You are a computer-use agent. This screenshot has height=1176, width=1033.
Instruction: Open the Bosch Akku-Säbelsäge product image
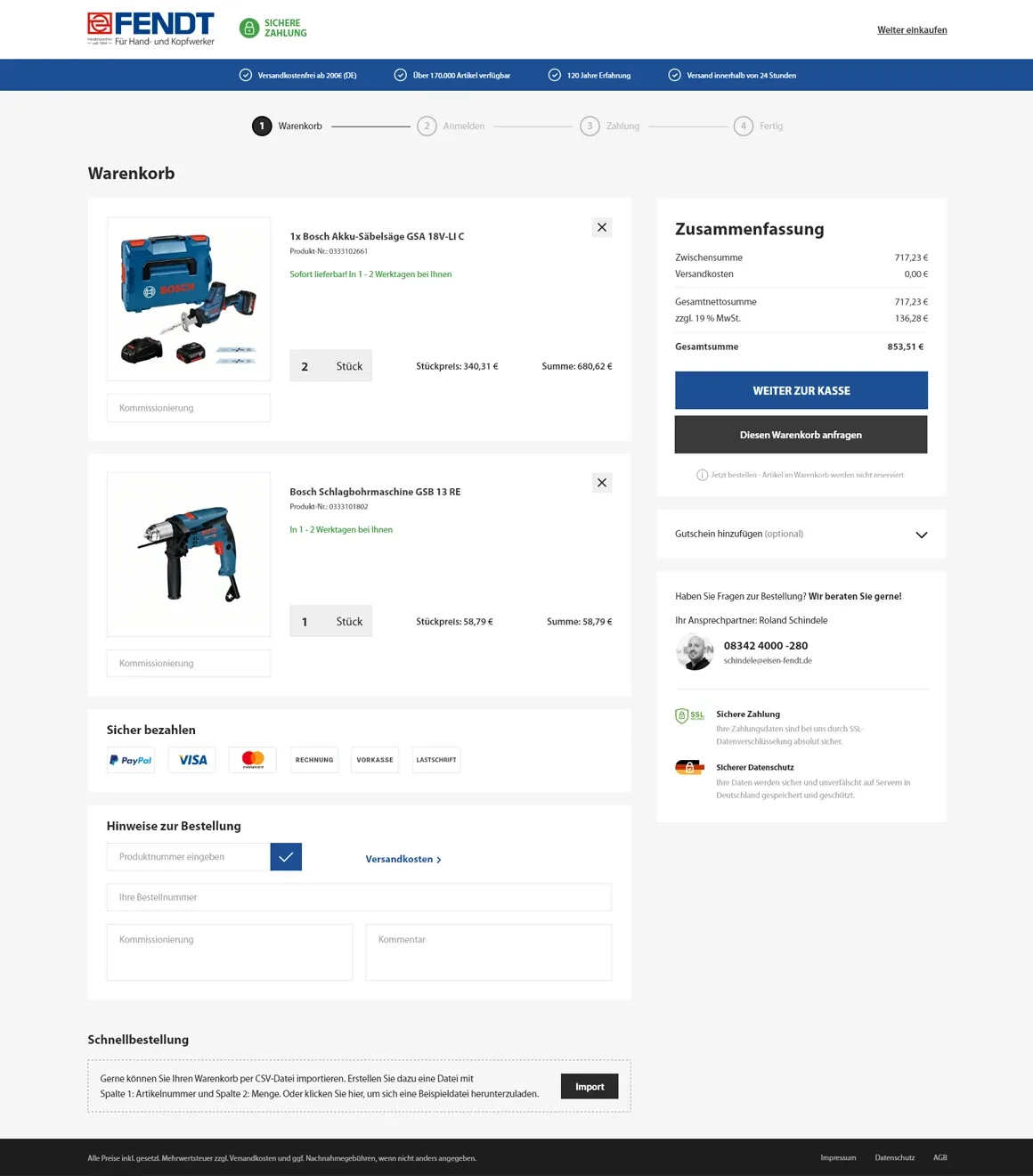189,299
